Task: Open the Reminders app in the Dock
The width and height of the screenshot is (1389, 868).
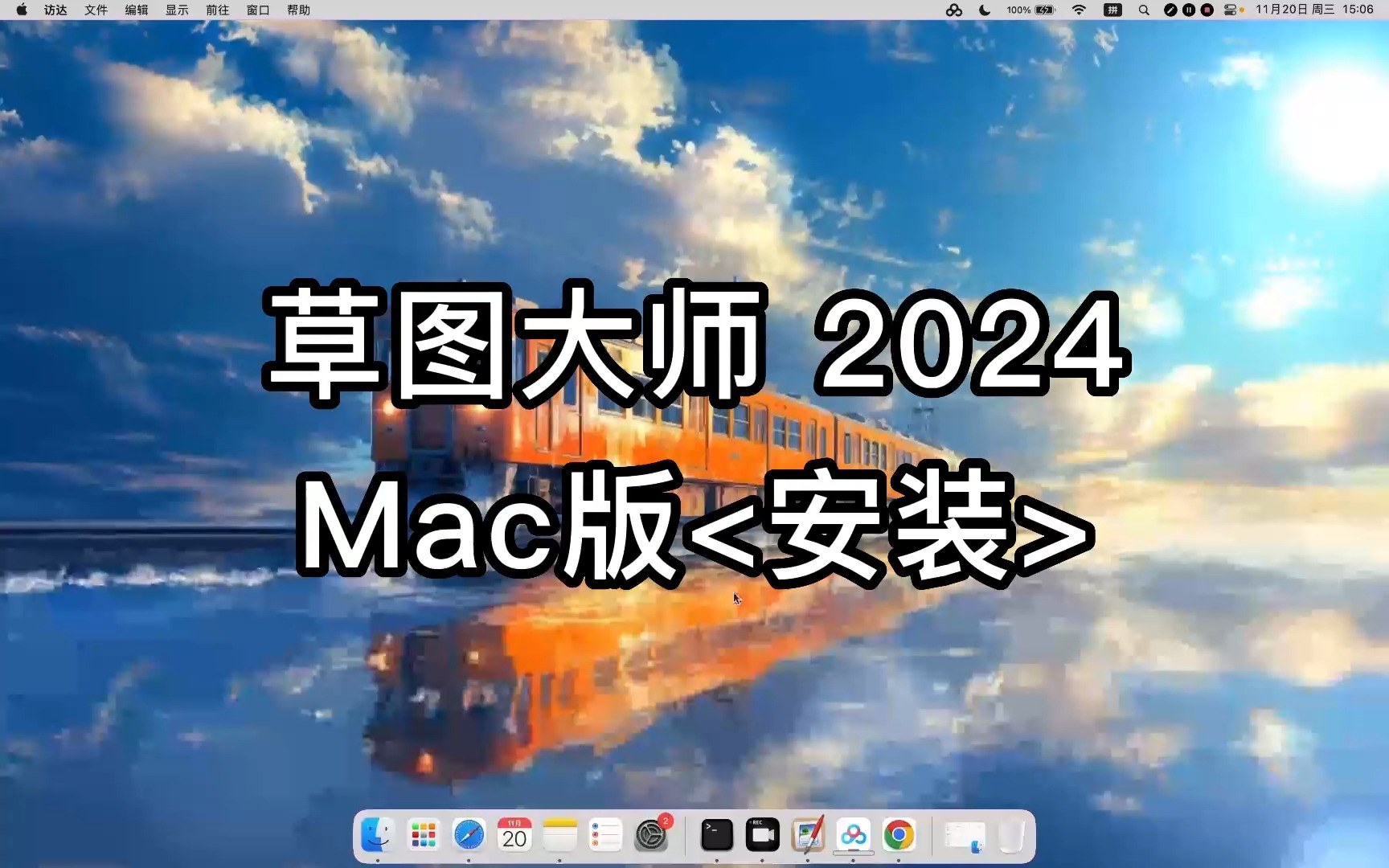Action: (606, 836)
